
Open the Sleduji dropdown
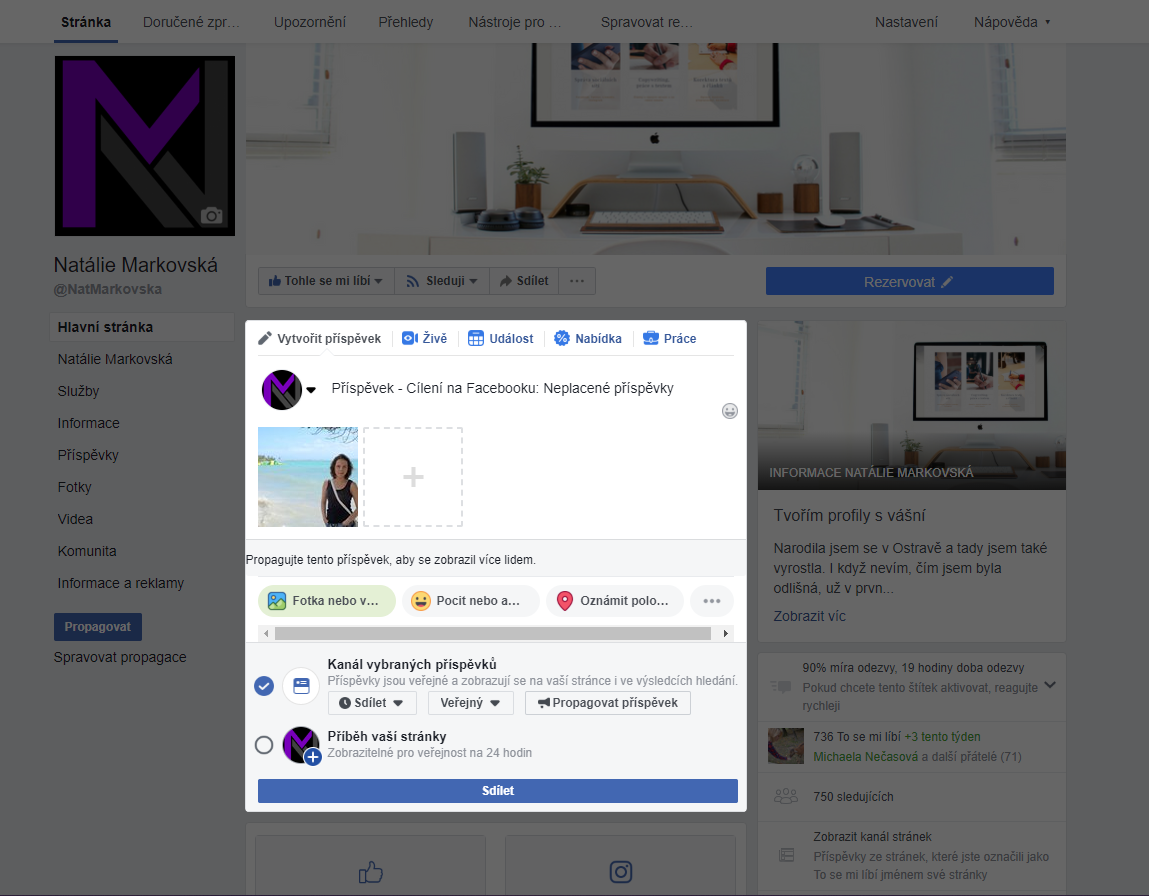coord(442,281)
